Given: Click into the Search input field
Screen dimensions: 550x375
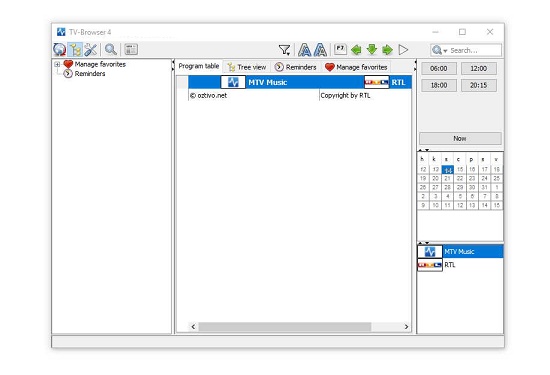Looking at the screenshot, I should pos(475,50).
